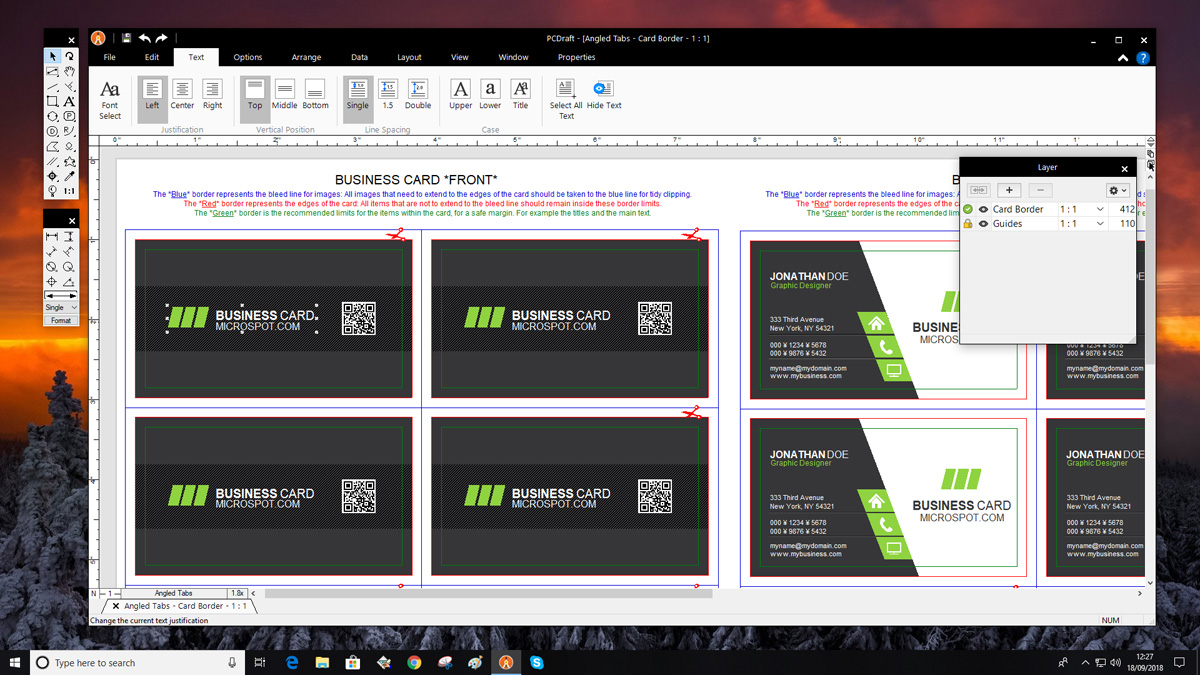This screenshot has height=675, width=1200.
Task: Unlock the Guides layer padlock
Action: (968, 223)
